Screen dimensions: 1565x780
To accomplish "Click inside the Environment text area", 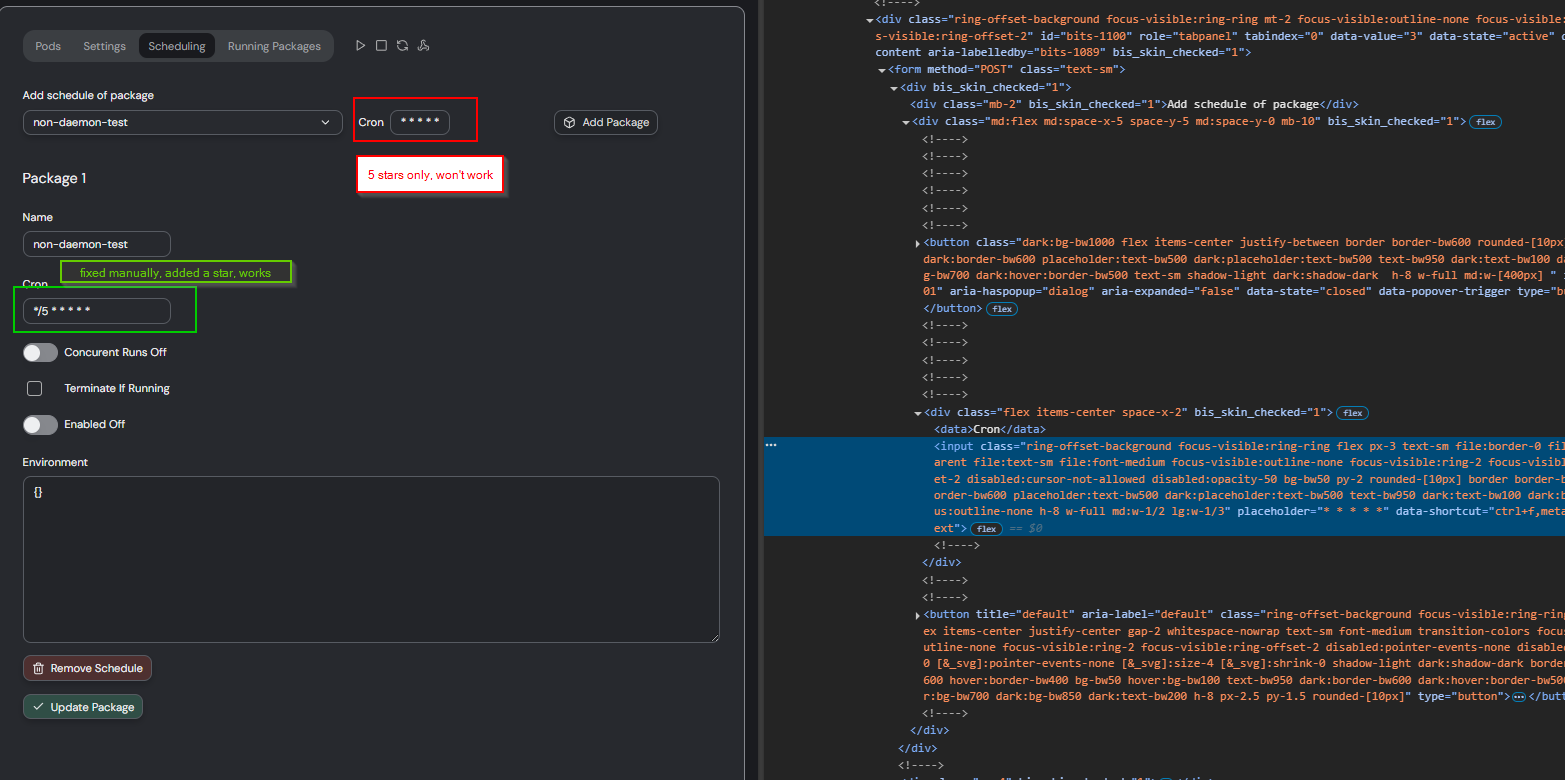I will click(371, 559).
